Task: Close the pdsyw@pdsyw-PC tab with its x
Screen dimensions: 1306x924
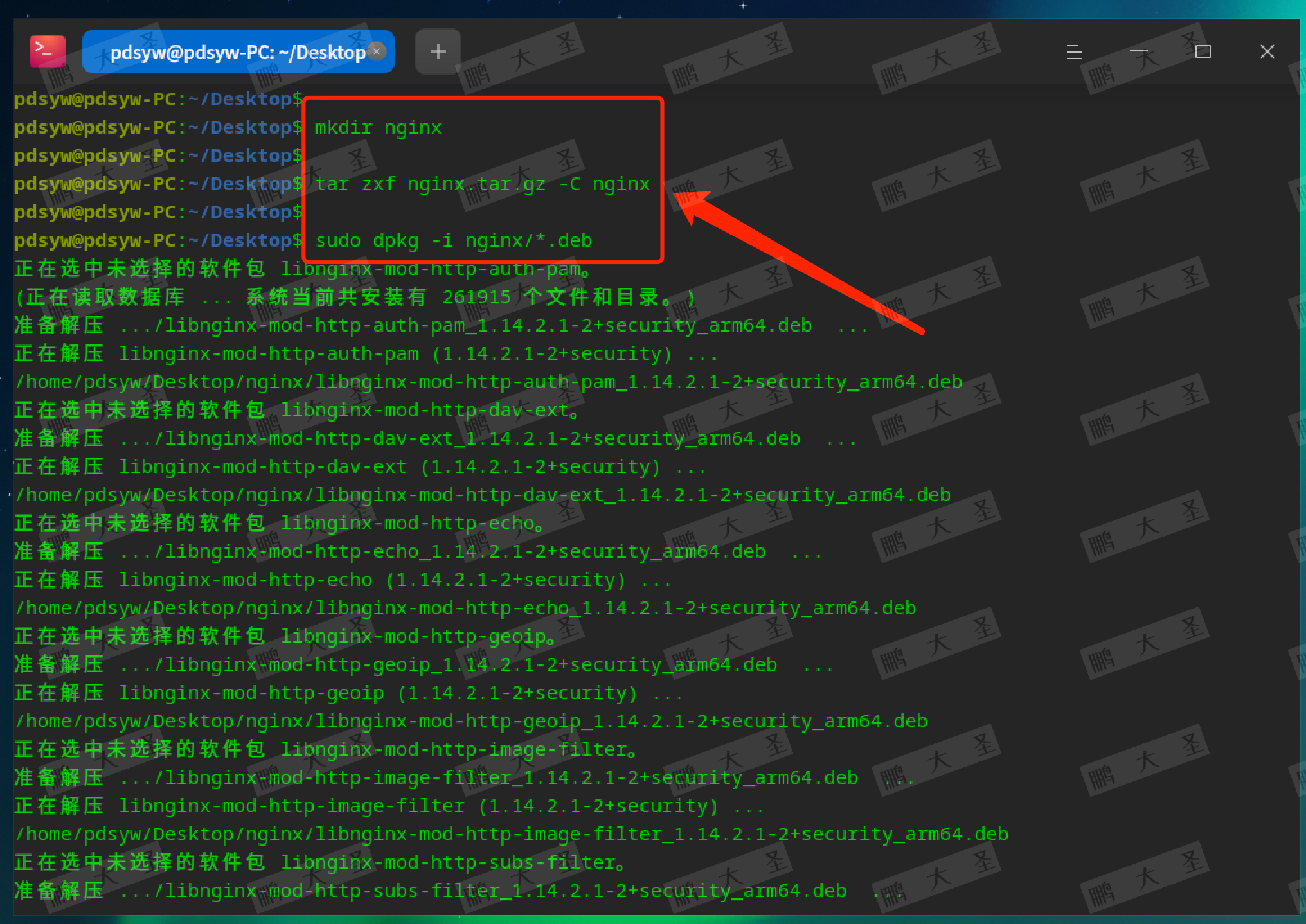Action: click(377, 51)
